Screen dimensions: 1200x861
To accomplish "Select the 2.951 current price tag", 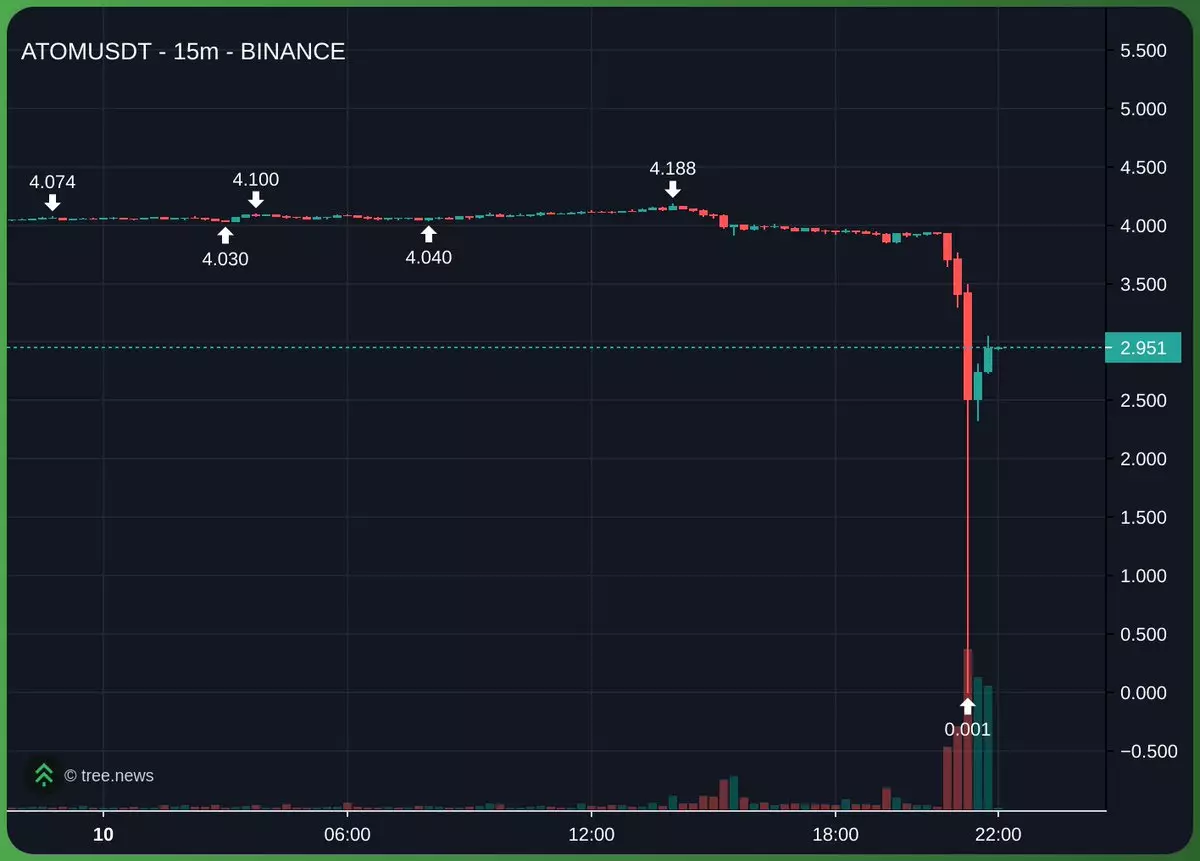I will click(x=1143, y=348).
